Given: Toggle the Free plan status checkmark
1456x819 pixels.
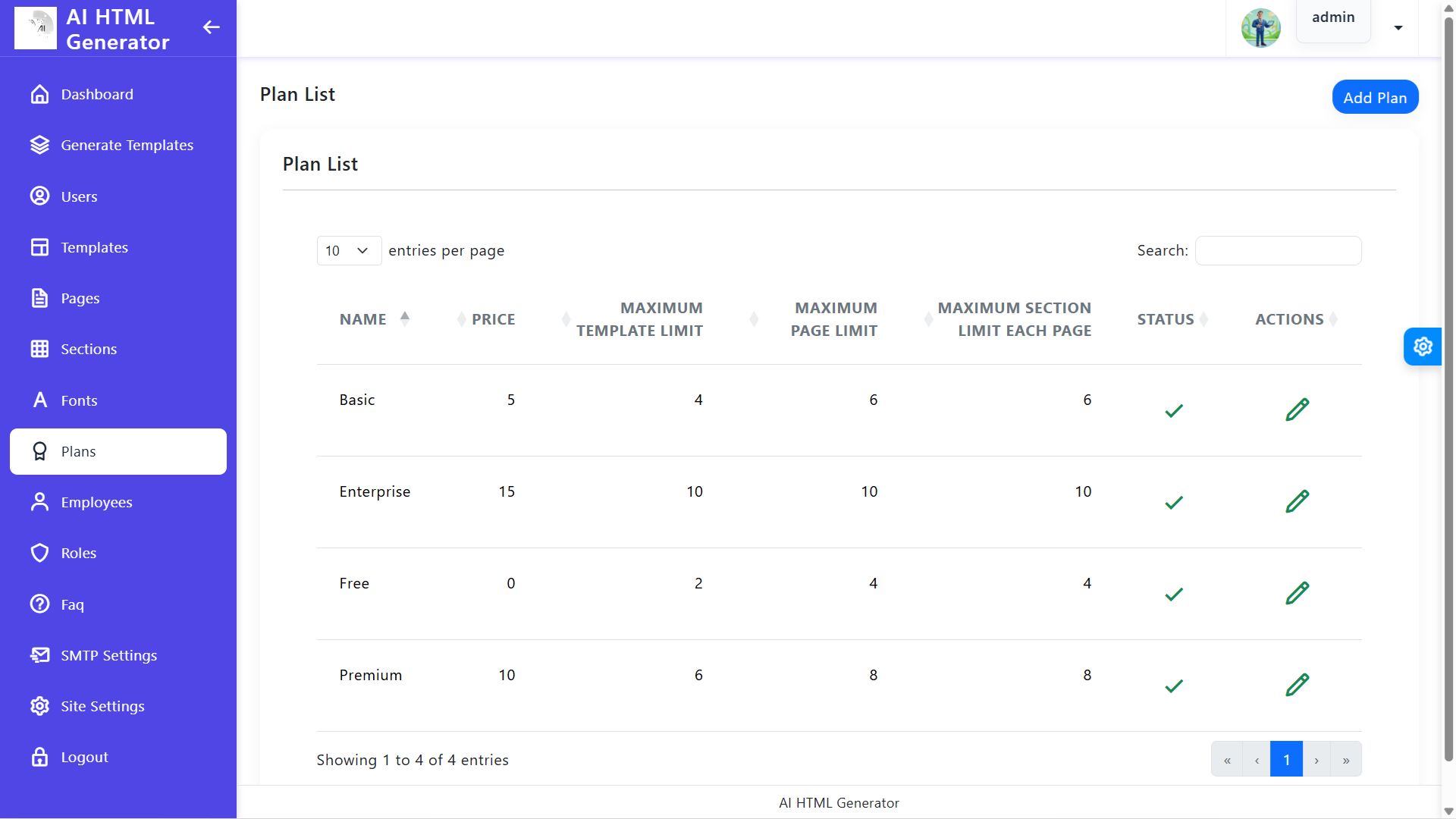Looking at the screenshot, I should coord(1173,595).
